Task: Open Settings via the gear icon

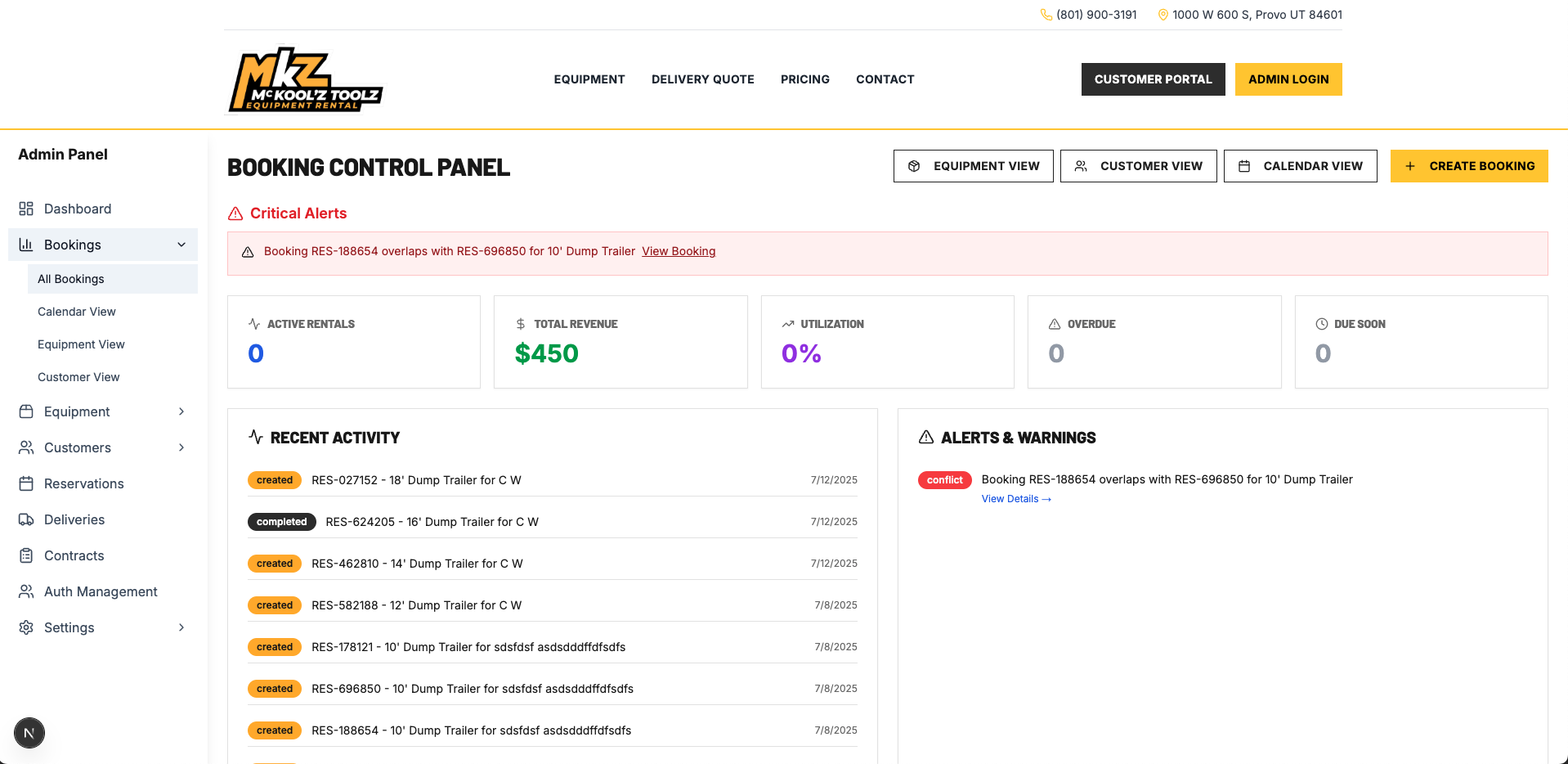Action: pos(27,627)
